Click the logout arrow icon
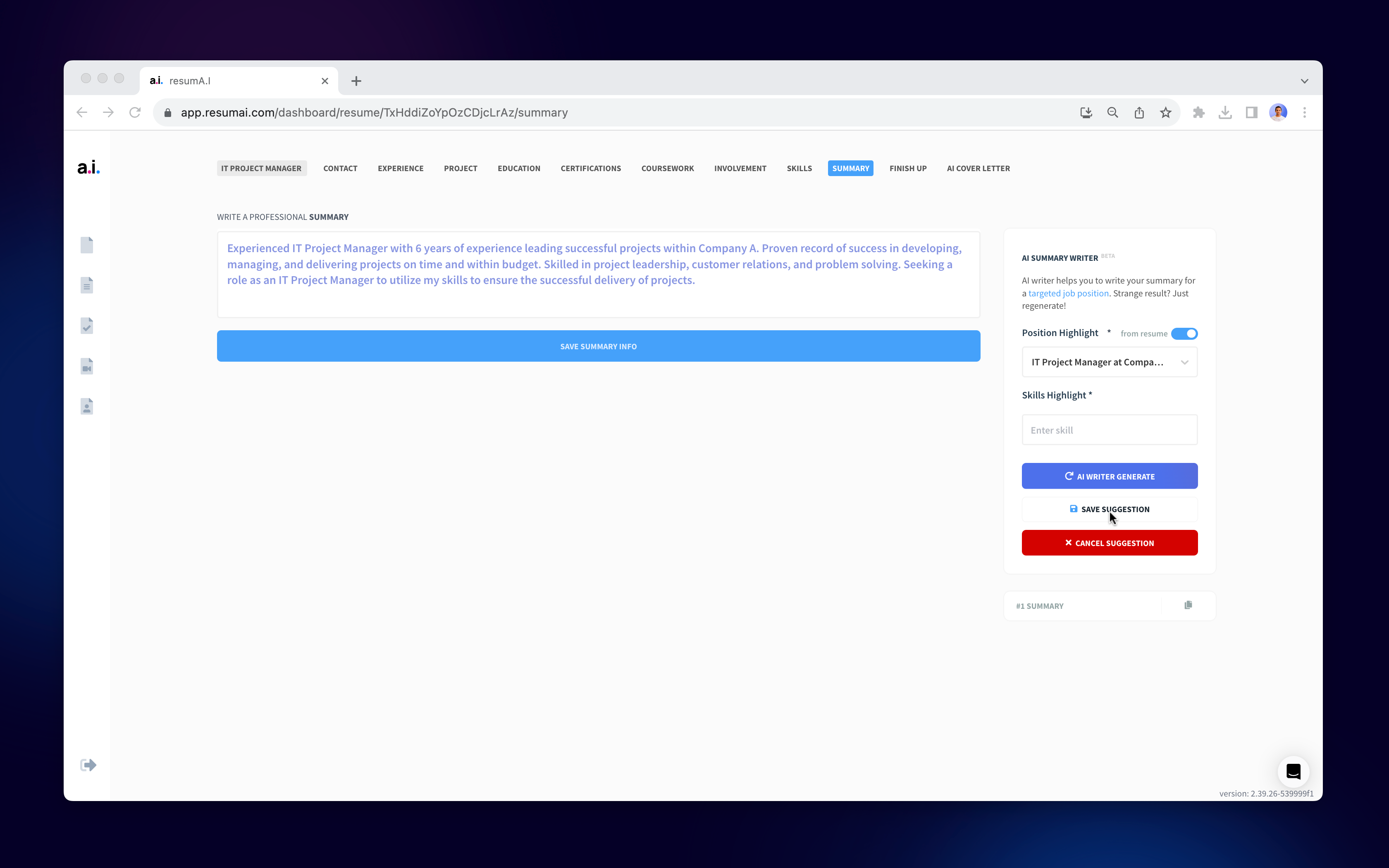The width and height of the screenshot is (1389, 868). click(88, 765)
